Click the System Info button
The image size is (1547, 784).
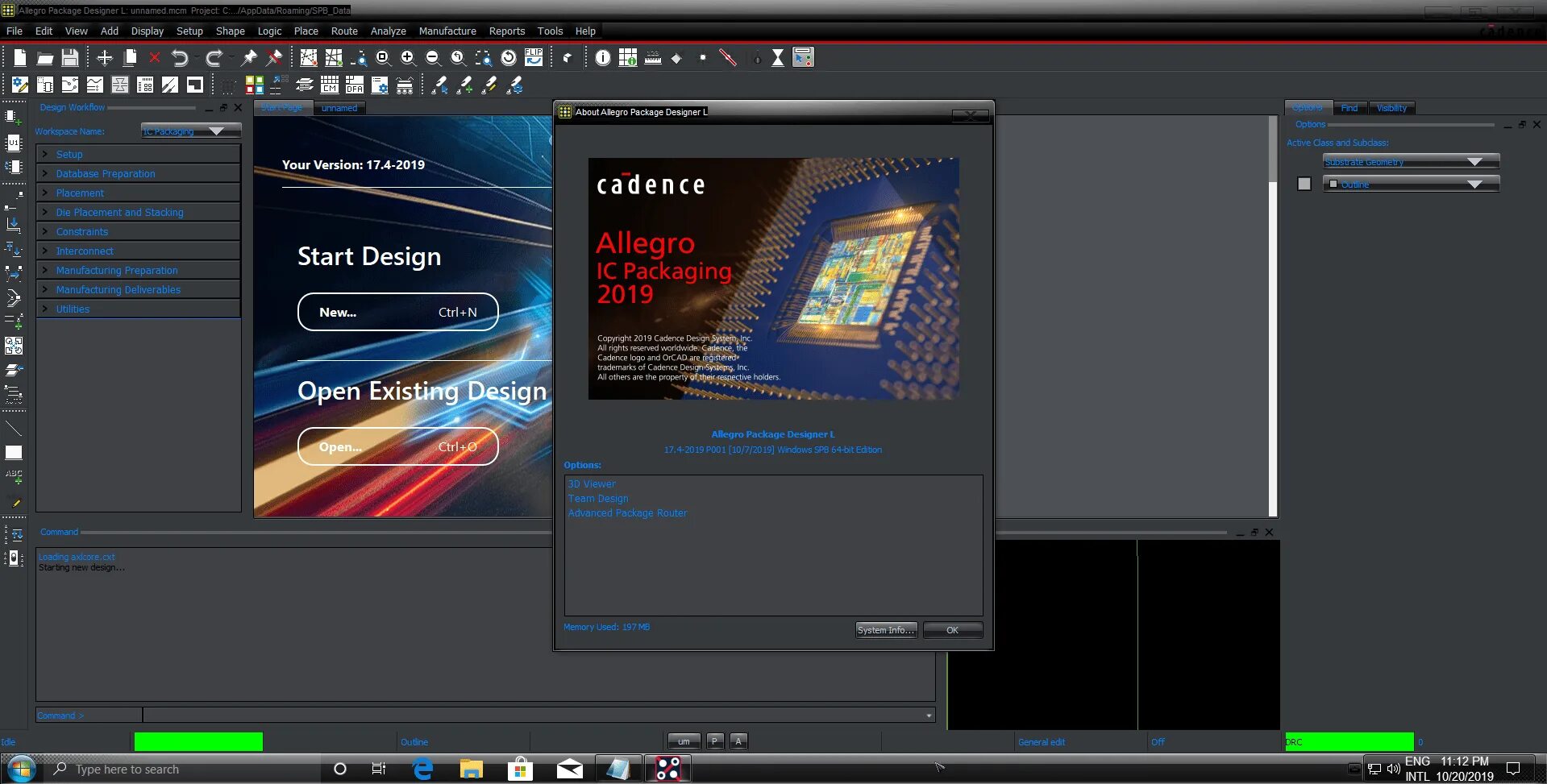886,630
